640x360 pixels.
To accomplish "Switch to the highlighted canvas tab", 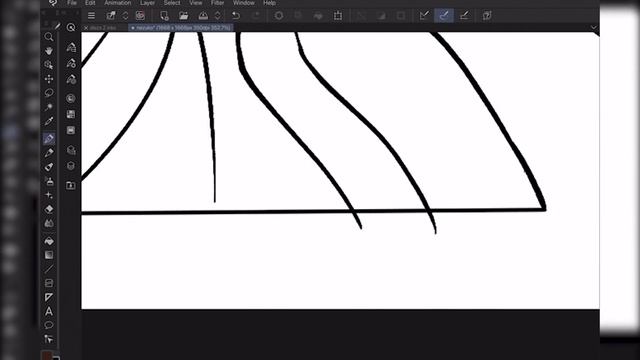I will tap(181, 28).
